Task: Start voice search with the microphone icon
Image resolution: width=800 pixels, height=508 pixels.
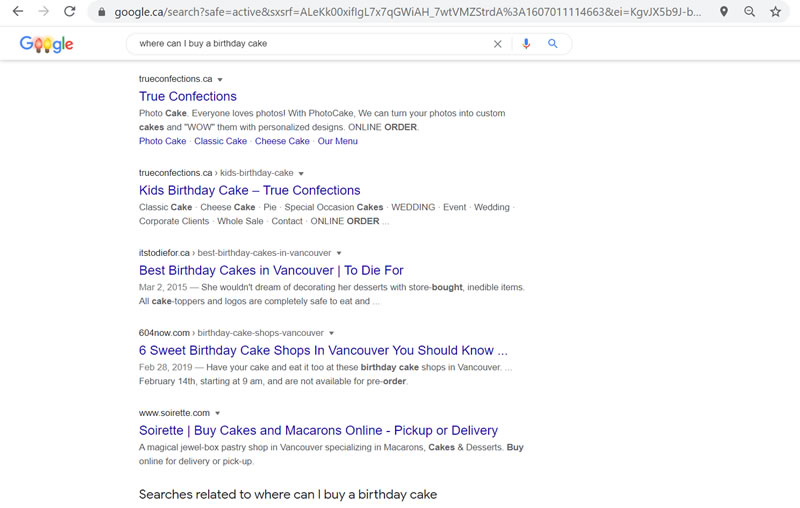Action: pos(526,44)
